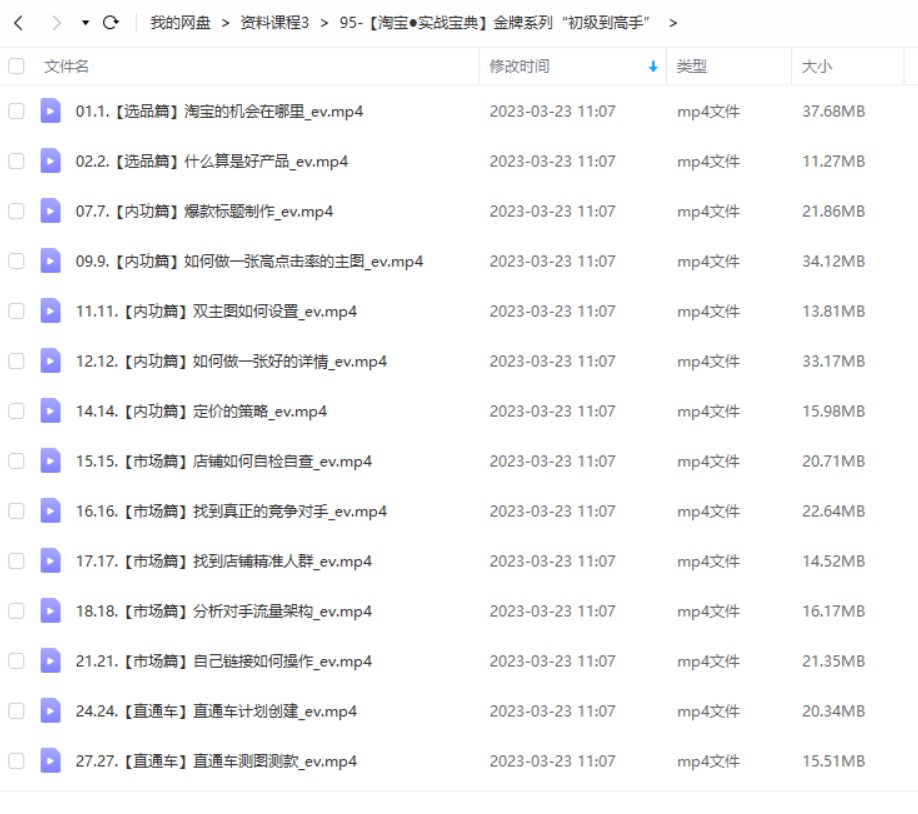Viewport: 918px width, 814px height.
Task: Click the video icon of 15.15 店铺如何自检自查
Action: [x=50, y=461]
